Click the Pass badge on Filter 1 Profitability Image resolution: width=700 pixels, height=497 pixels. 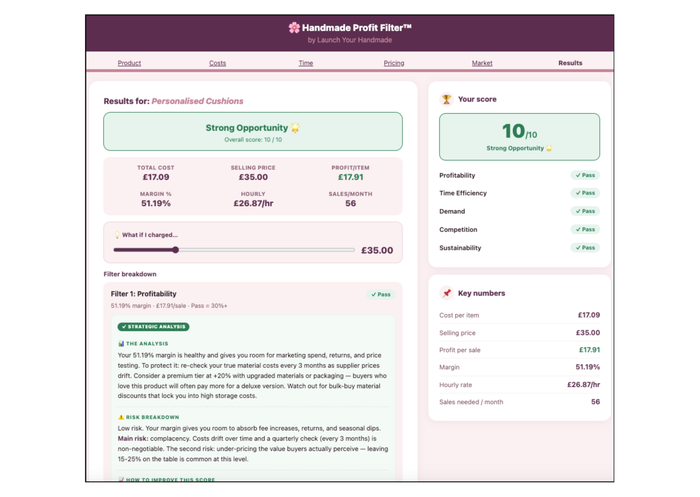381,294
